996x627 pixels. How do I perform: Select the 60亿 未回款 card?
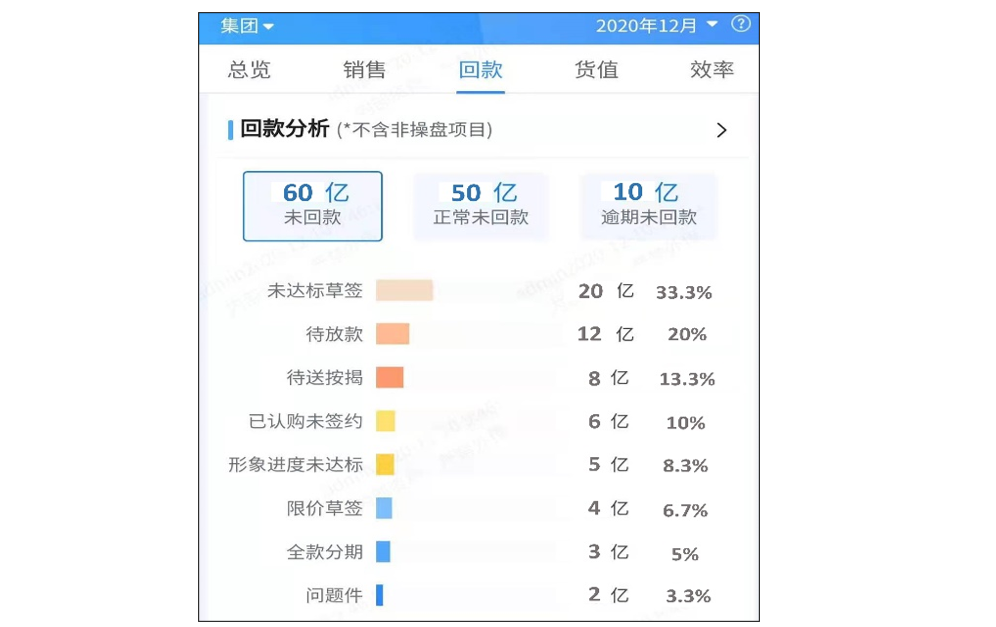tap(312, 206)
